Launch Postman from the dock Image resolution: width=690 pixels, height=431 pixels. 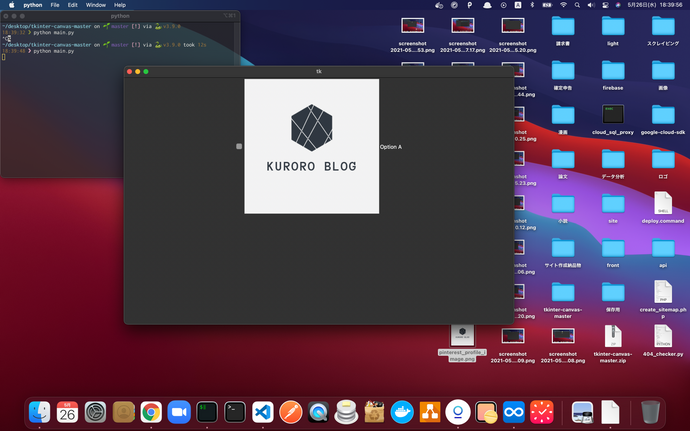coord(290,413)
